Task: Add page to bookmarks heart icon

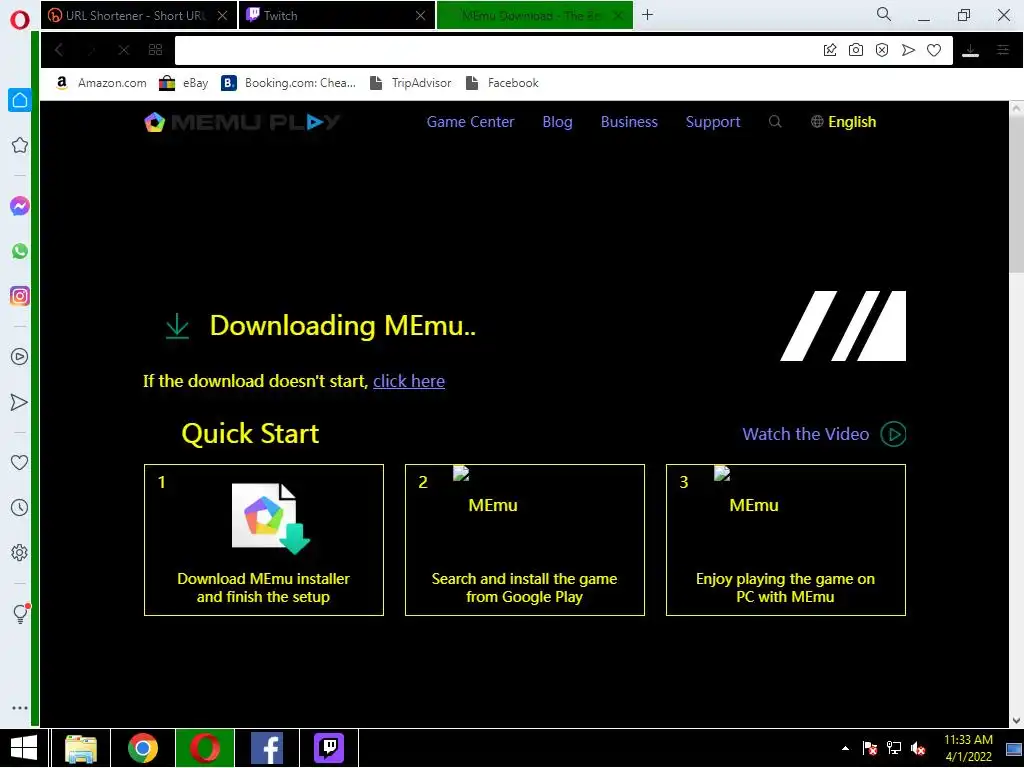Action: pyautogui.click(x=934, y=50)
